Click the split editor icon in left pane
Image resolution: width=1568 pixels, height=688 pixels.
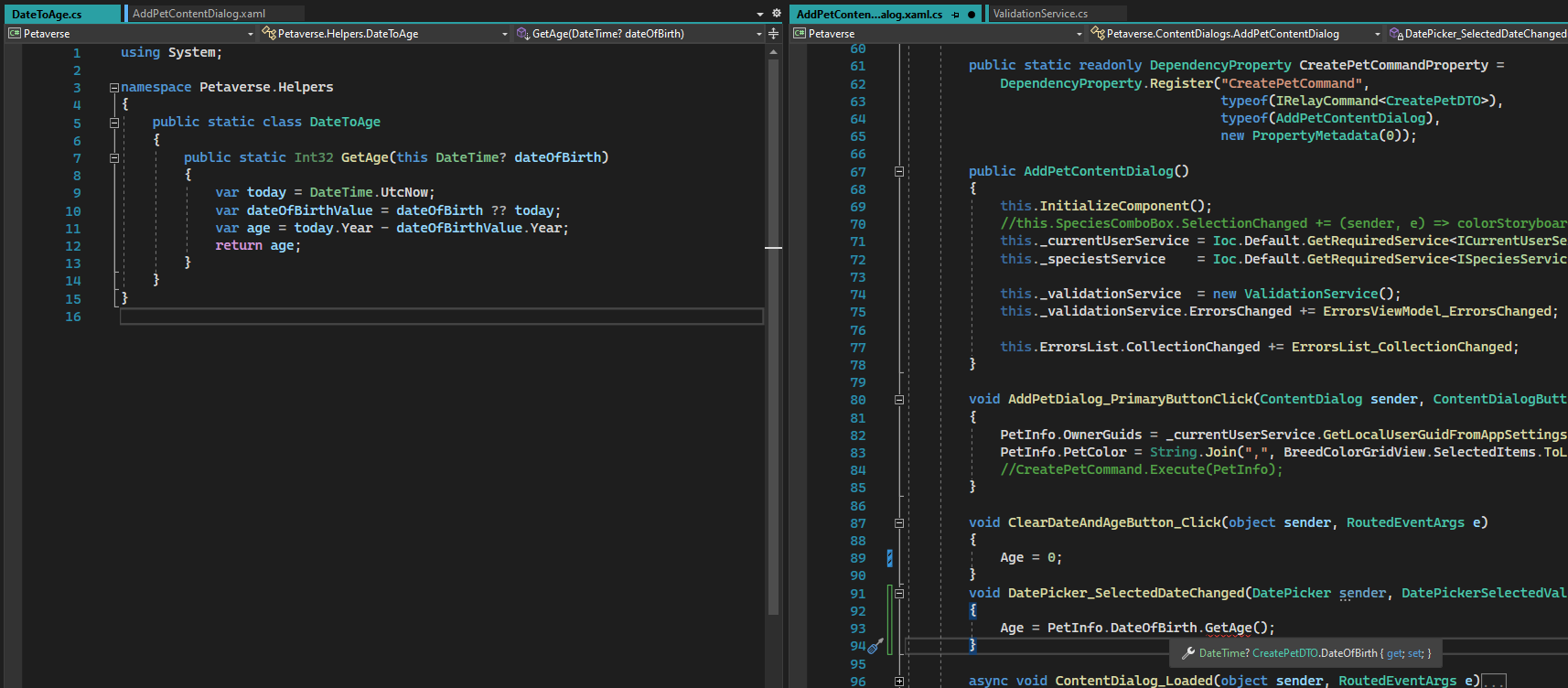[773, 34]
